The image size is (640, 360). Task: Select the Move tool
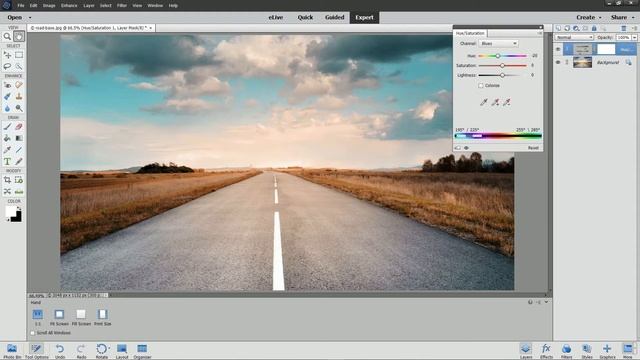(x=7, y=55)
